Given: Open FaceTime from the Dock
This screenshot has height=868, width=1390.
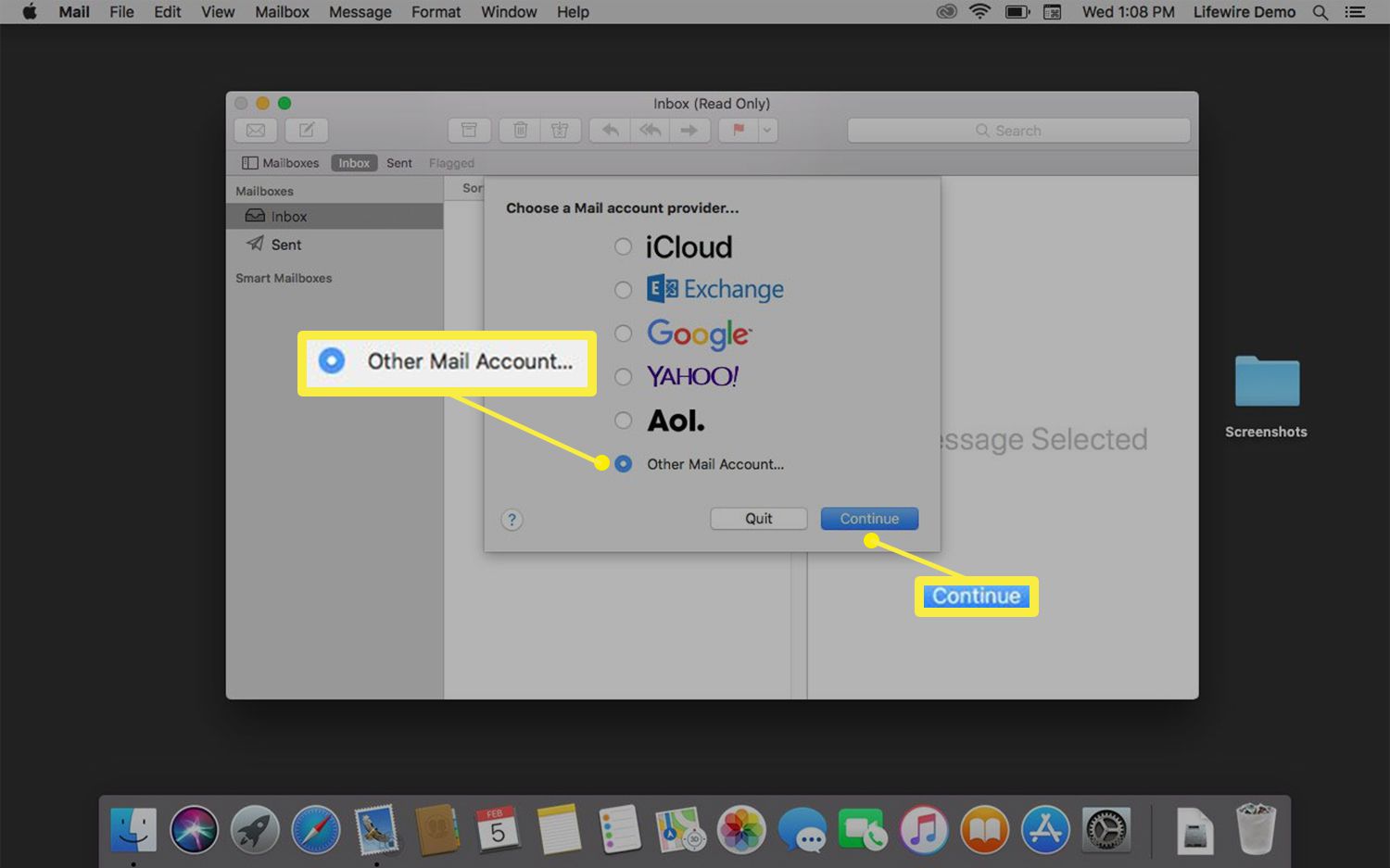Looking at the screenshot, I should click(863, 830).
